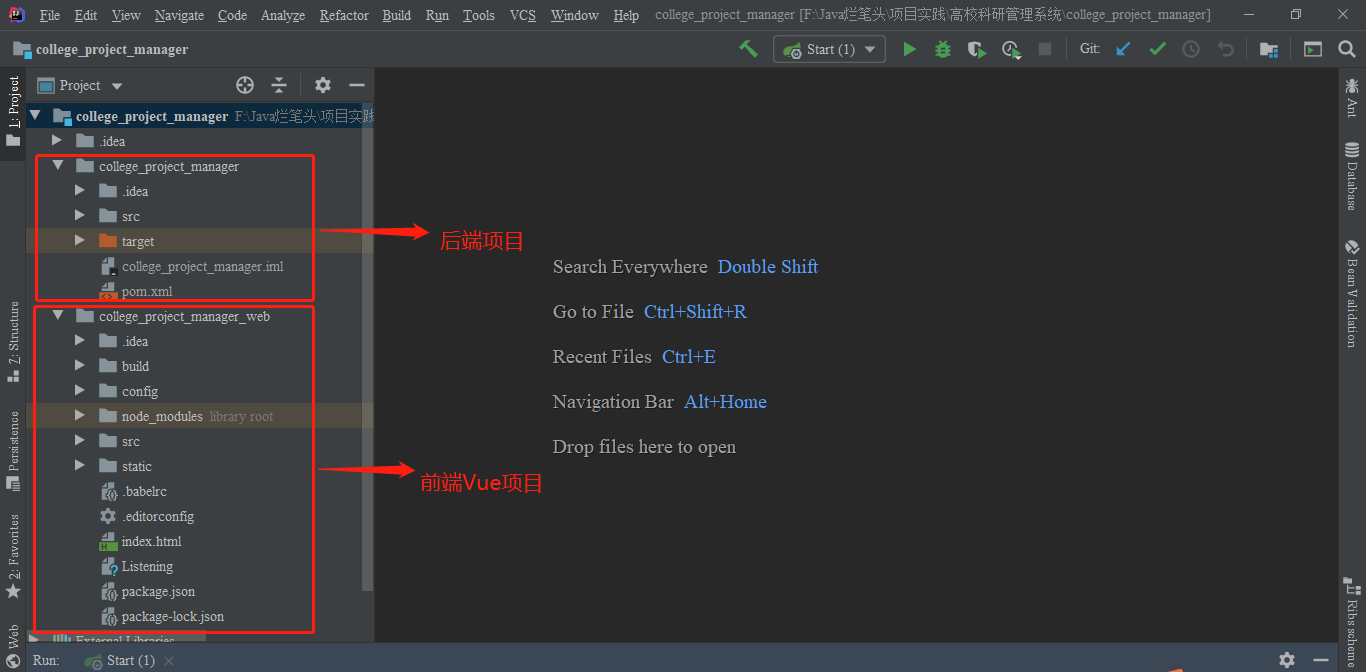The width and height of the screenshot is (1366, 672).
Task: Open the Navigate menu
Action: coord(179,15)
